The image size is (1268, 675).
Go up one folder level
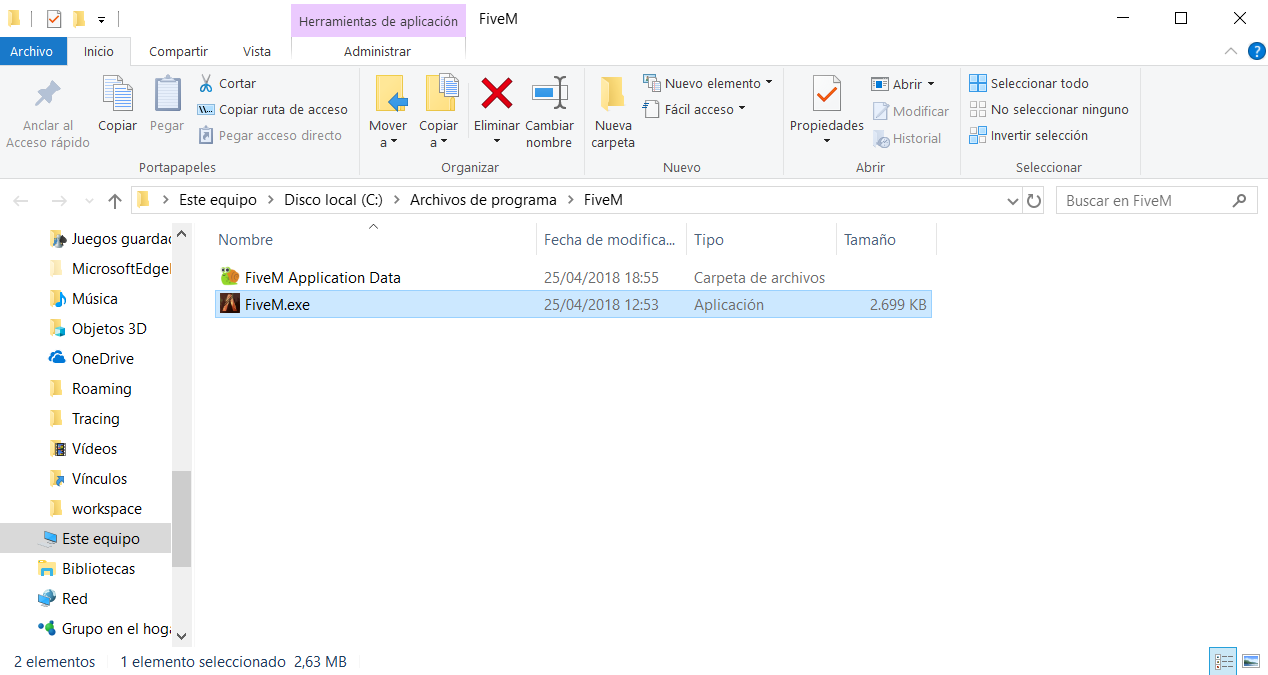pyautogui.click(x=115, y=200)
